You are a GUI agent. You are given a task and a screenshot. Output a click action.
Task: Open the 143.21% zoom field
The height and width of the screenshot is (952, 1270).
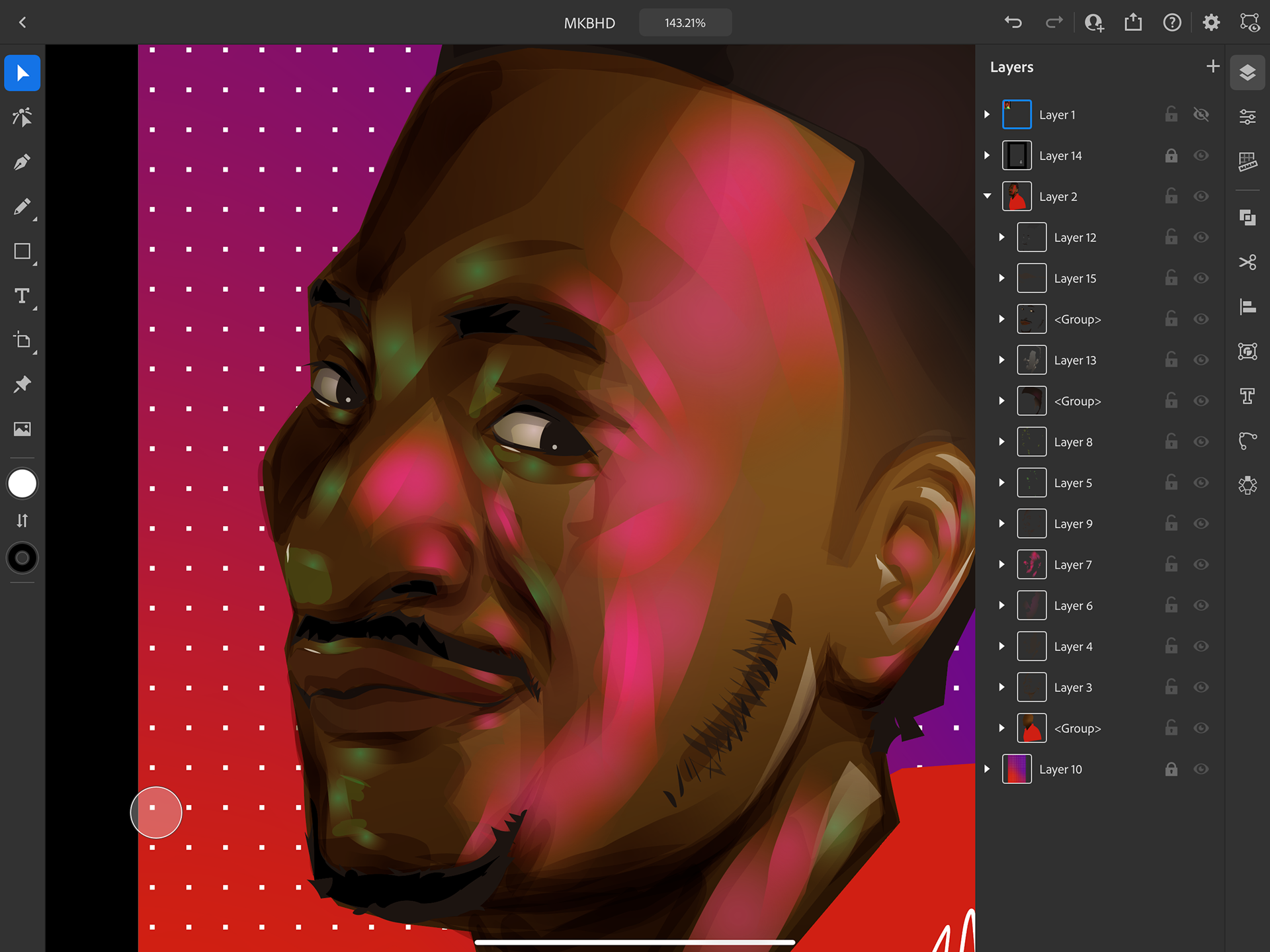pos(685,22)
